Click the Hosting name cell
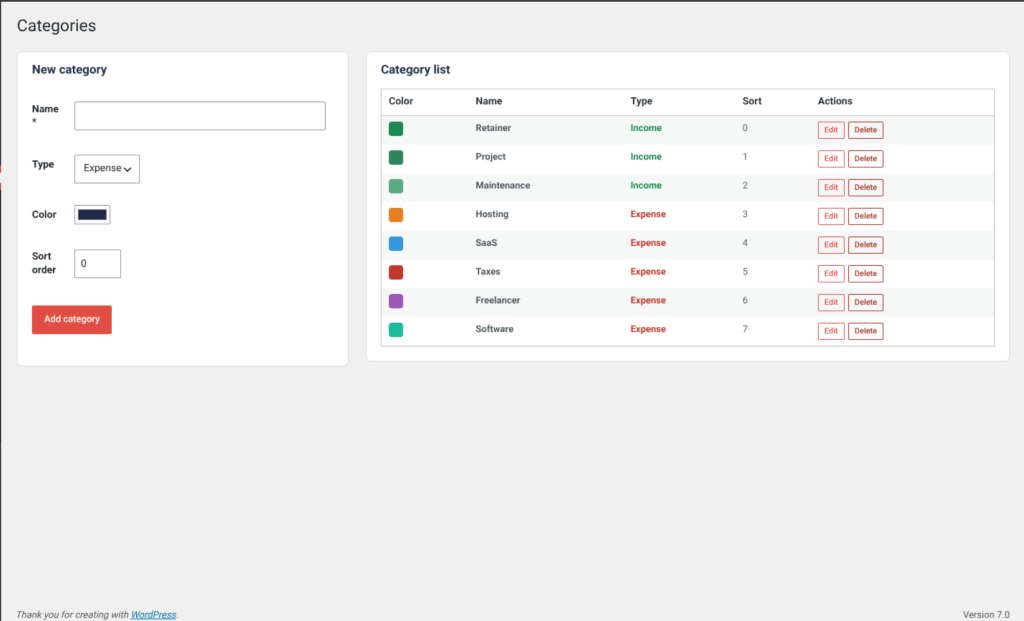Image resolution: width=1024 pixels, height=621 pixels. (492, 214)
